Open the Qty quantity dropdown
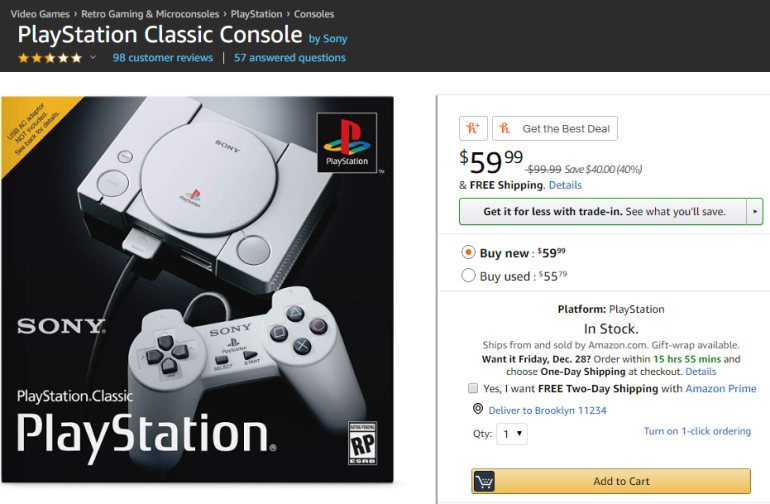This screenshot has height=504, width=770. (x=513, y=434)
